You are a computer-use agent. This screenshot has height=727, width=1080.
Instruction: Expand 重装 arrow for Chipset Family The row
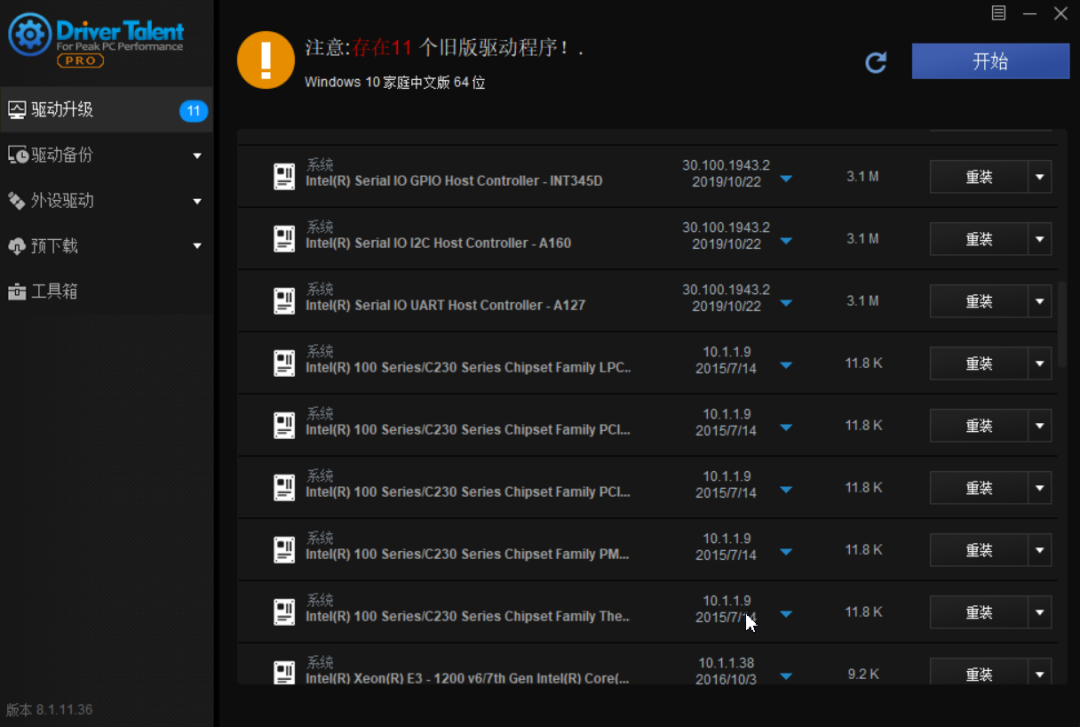coord(1039,612)
